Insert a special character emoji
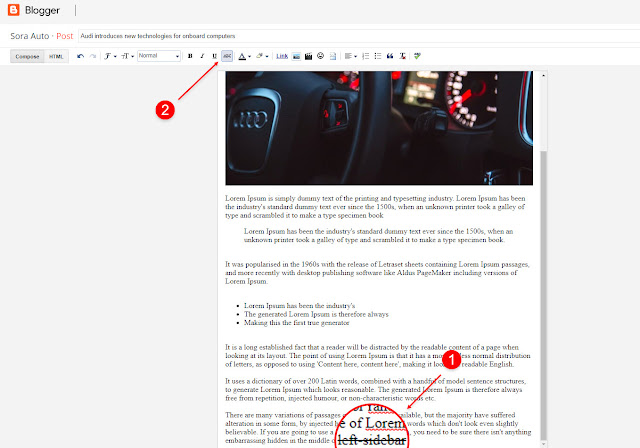Screen dimensions: 640x448 (320, 56)
